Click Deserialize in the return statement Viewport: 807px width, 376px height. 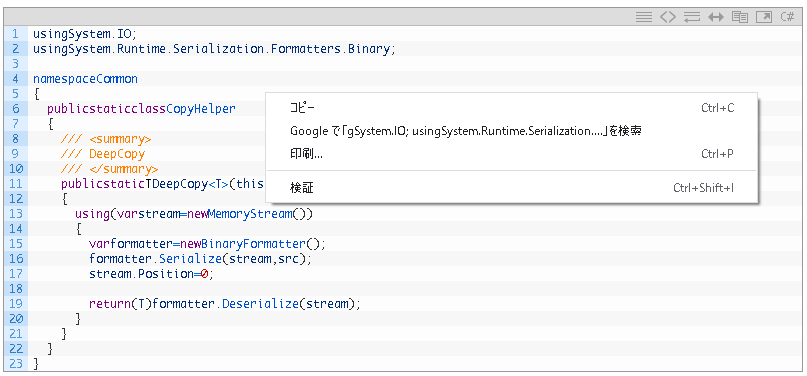(x=260, y=304)
